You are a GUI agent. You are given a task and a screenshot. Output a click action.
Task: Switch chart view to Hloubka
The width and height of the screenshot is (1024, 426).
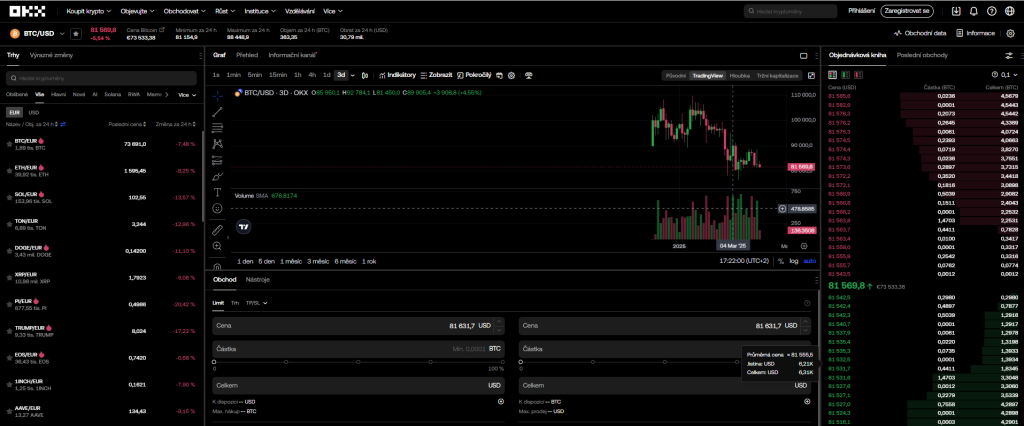click(x=739, y=75)
